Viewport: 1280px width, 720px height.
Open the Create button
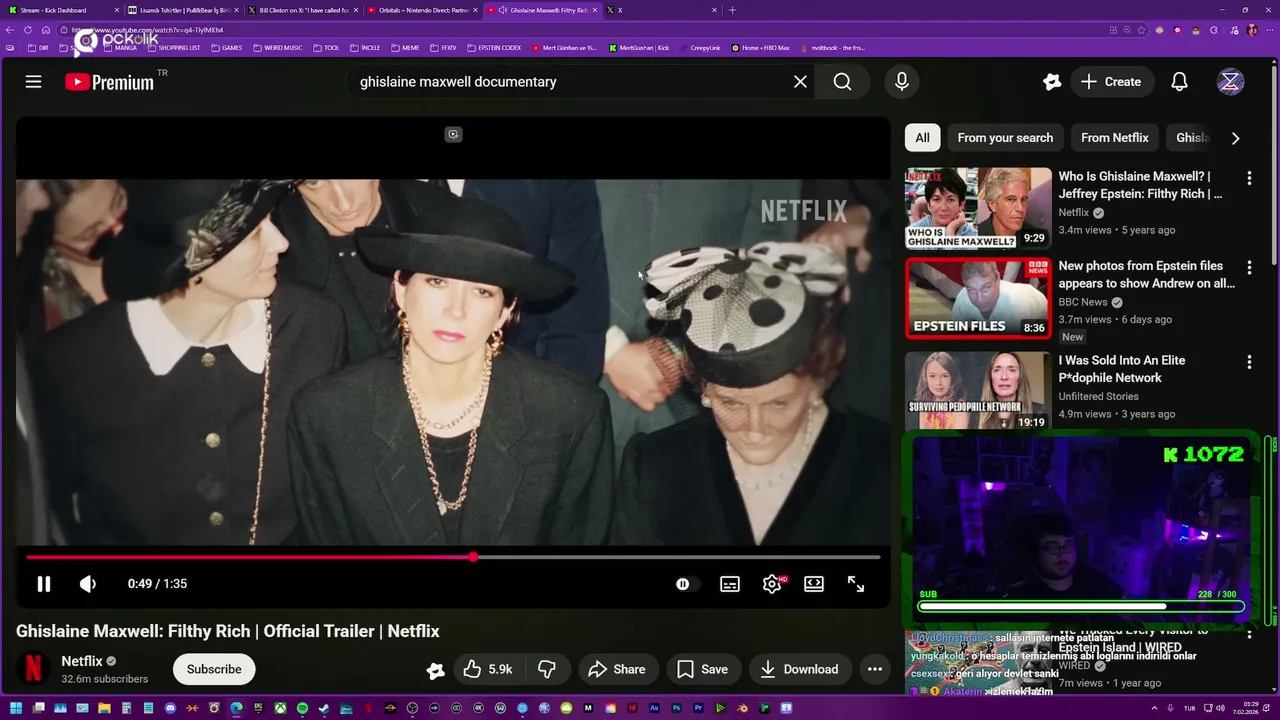coord(1111,82)
